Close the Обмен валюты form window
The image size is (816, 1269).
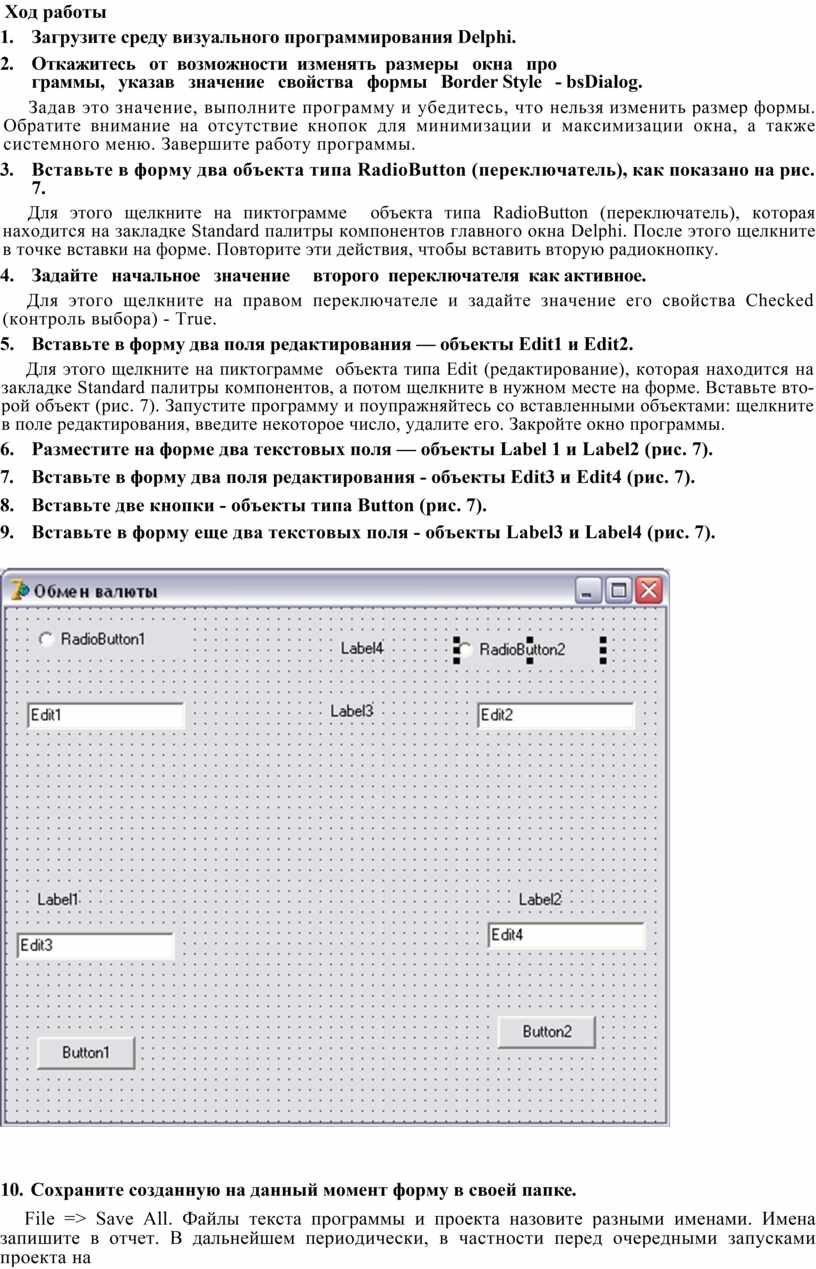[x=650, y=591]
